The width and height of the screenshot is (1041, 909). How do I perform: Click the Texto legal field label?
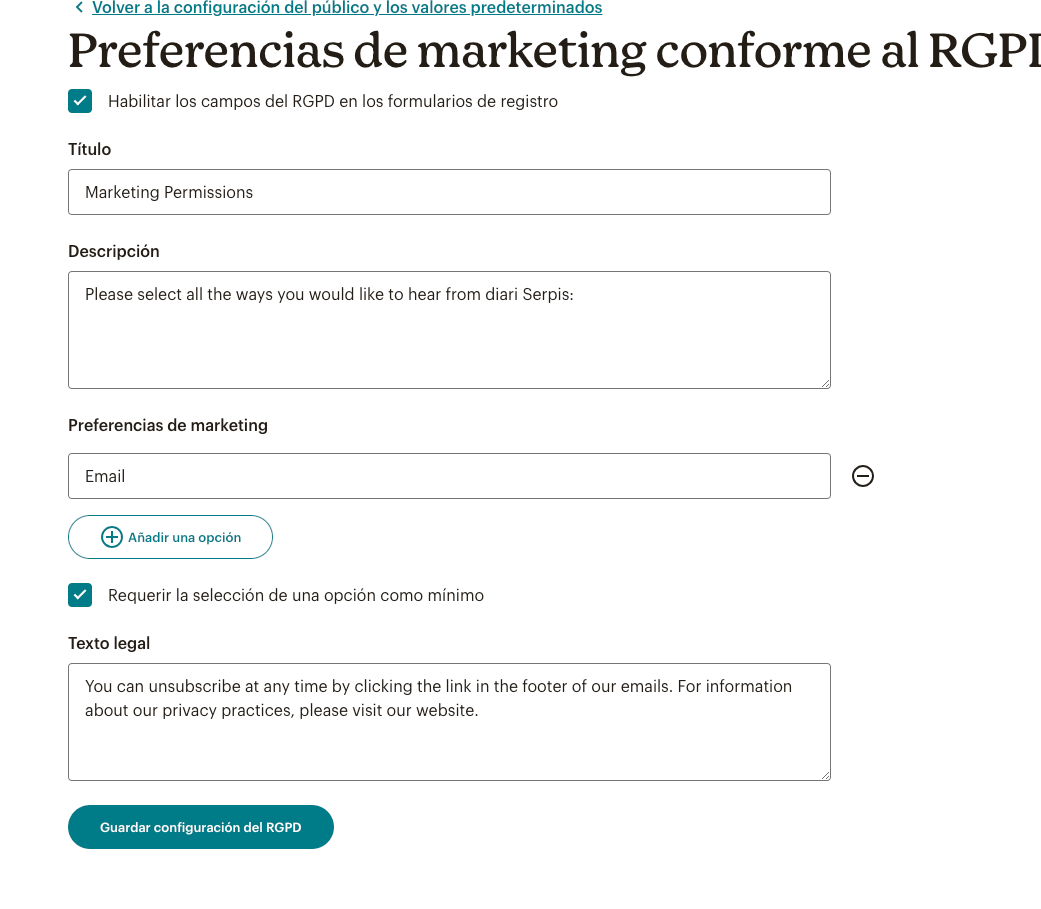(109, 643)
